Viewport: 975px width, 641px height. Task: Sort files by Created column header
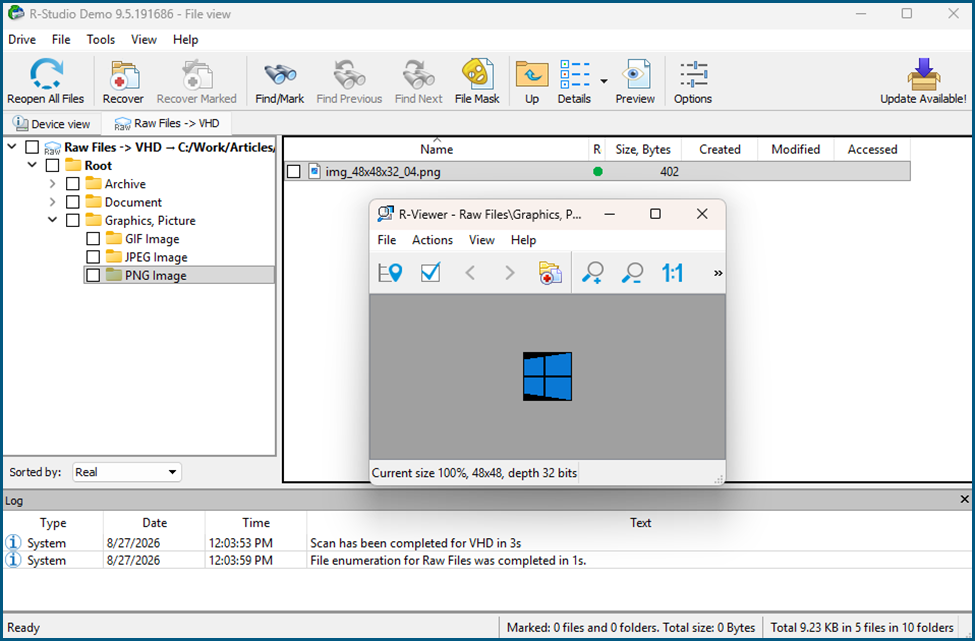pyautogui.click(x=719, y=149)
